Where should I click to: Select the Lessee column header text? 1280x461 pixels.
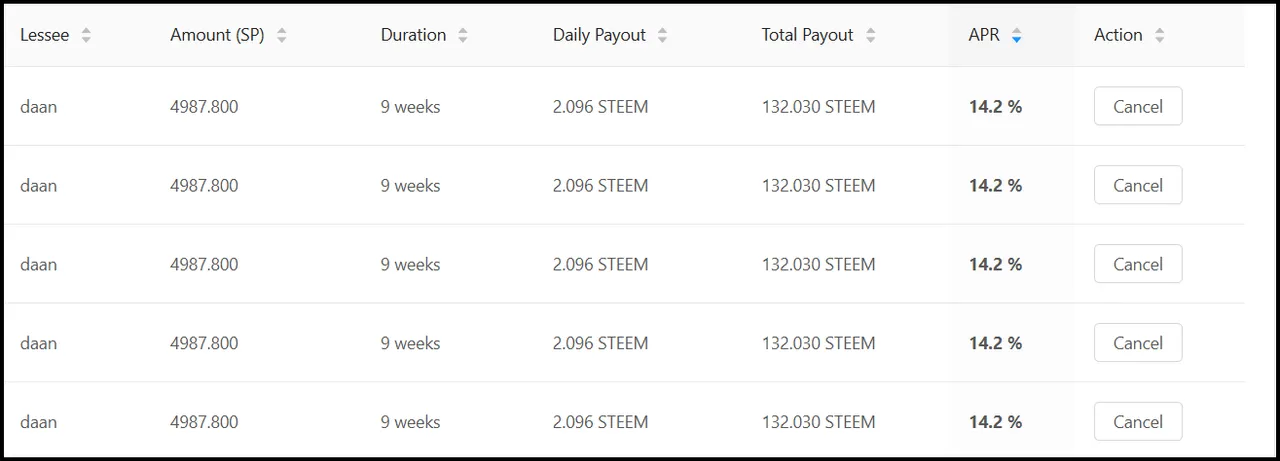[x=45, y=35]
